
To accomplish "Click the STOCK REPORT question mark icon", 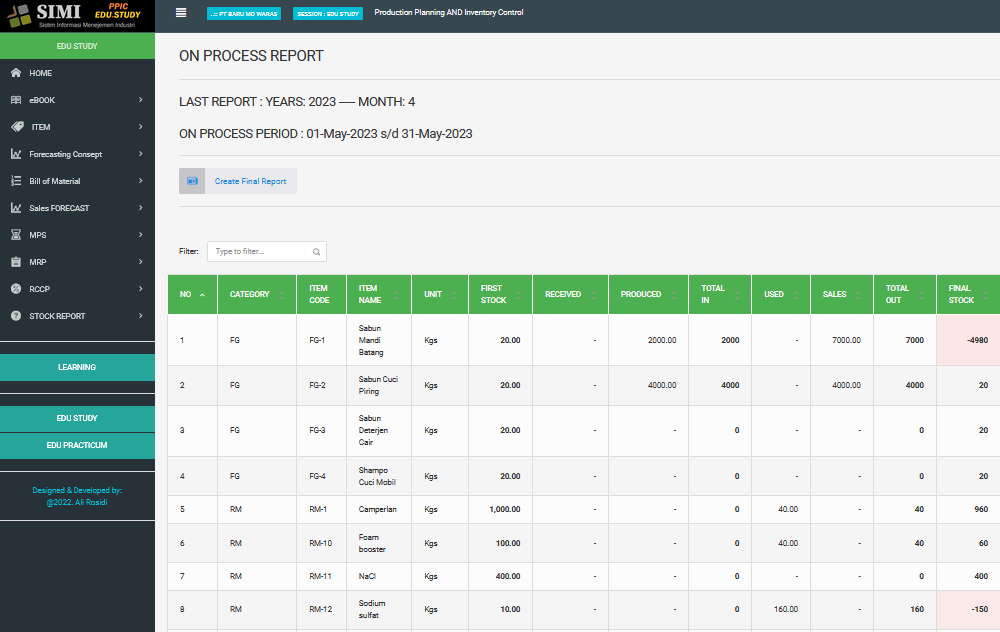I will 16,316.
